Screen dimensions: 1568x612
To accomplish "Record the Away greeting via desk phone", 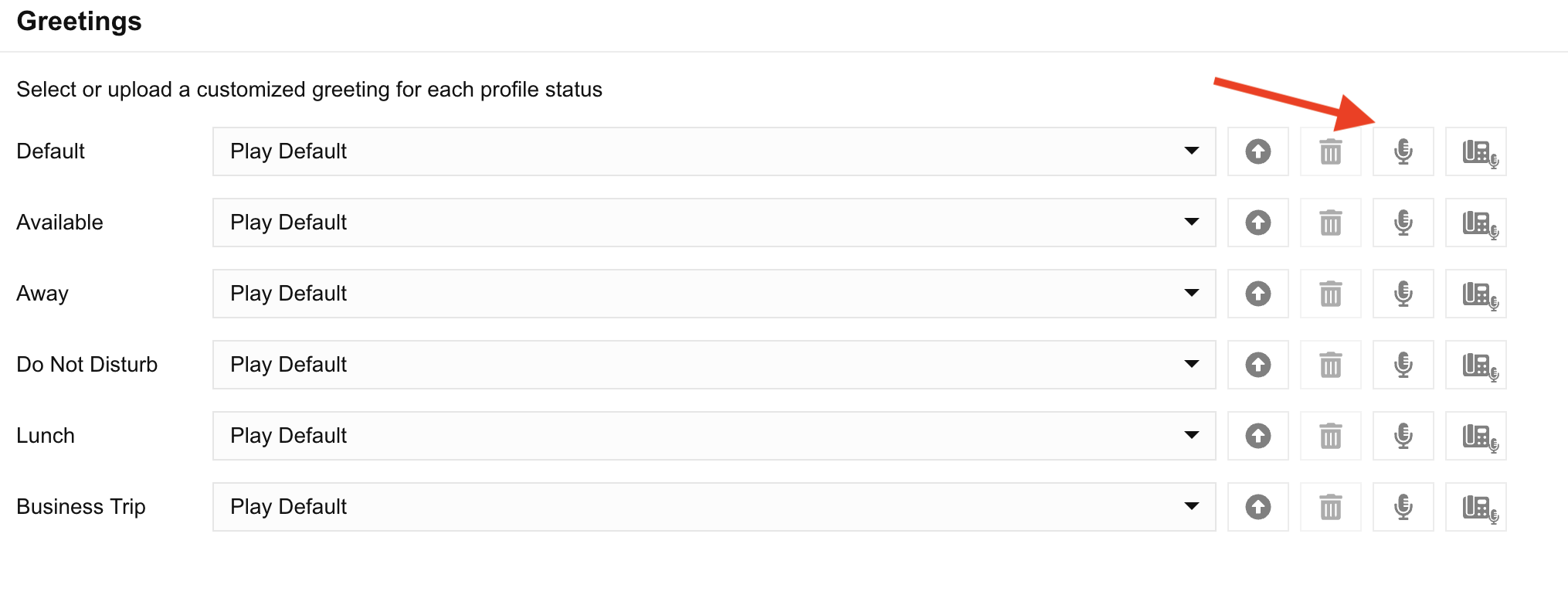I will [1476, 294].
